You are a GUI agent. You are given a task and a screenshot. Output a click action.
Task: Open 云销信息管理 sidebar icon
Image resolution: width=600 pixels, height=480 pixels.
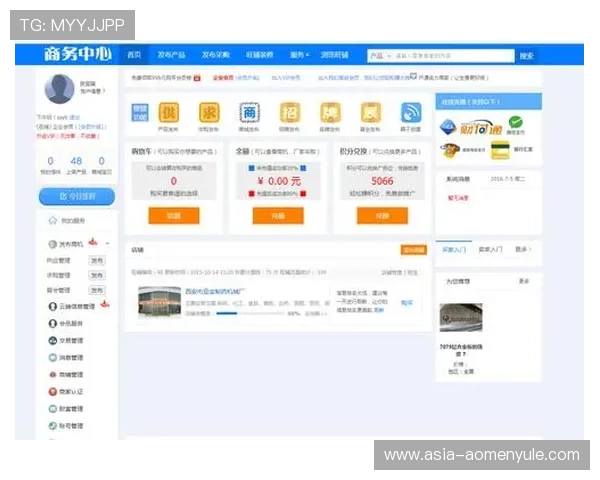pos(52,306)
